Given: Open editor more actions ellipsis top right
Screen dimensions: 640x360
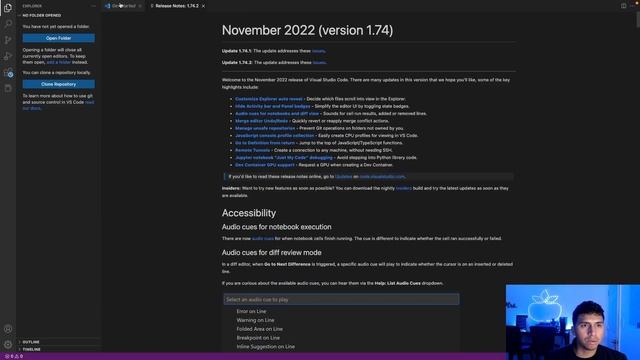Looking at the screenshot, I should click(633, 6).
